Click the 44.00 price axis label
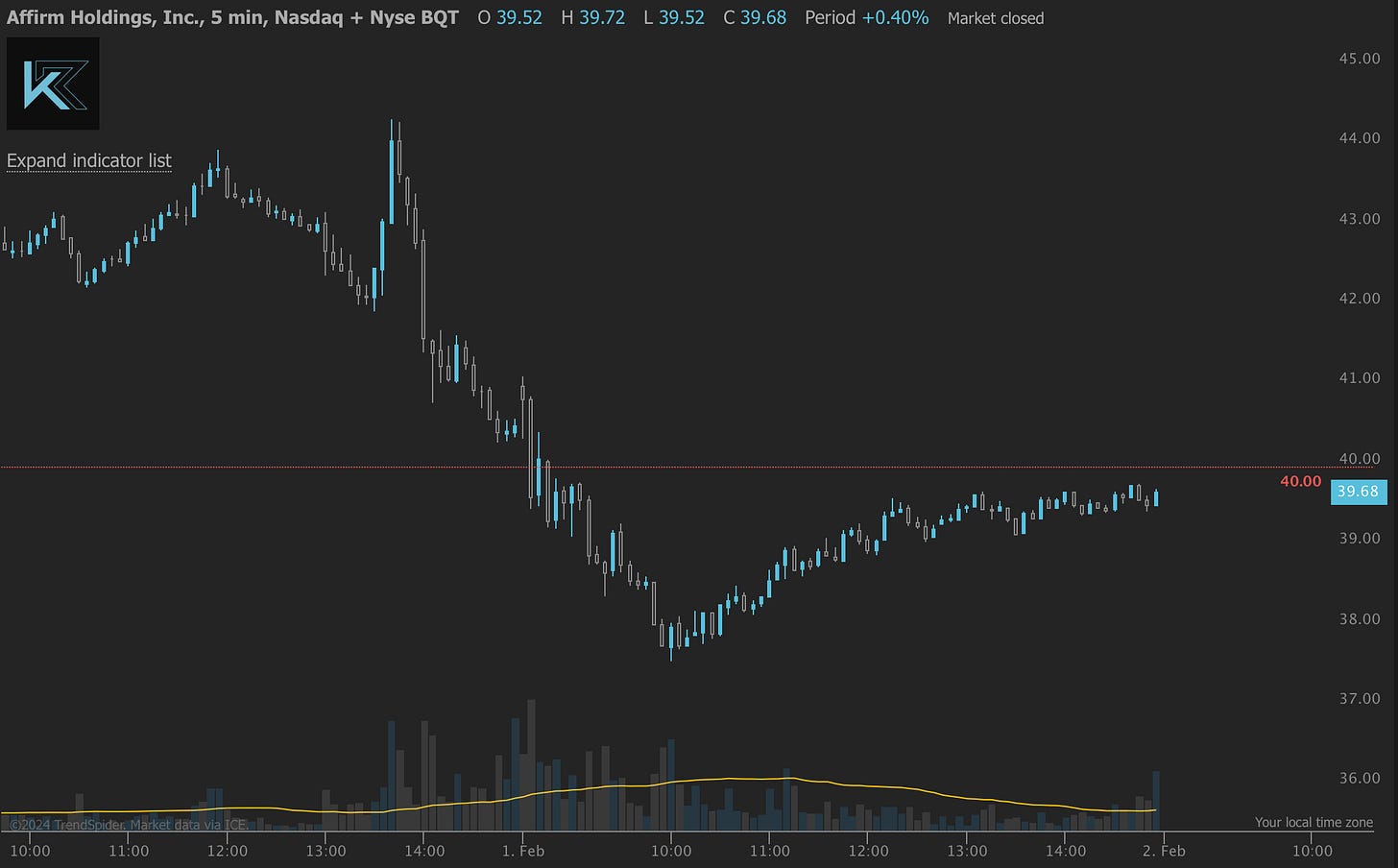 click(1360, 138)
